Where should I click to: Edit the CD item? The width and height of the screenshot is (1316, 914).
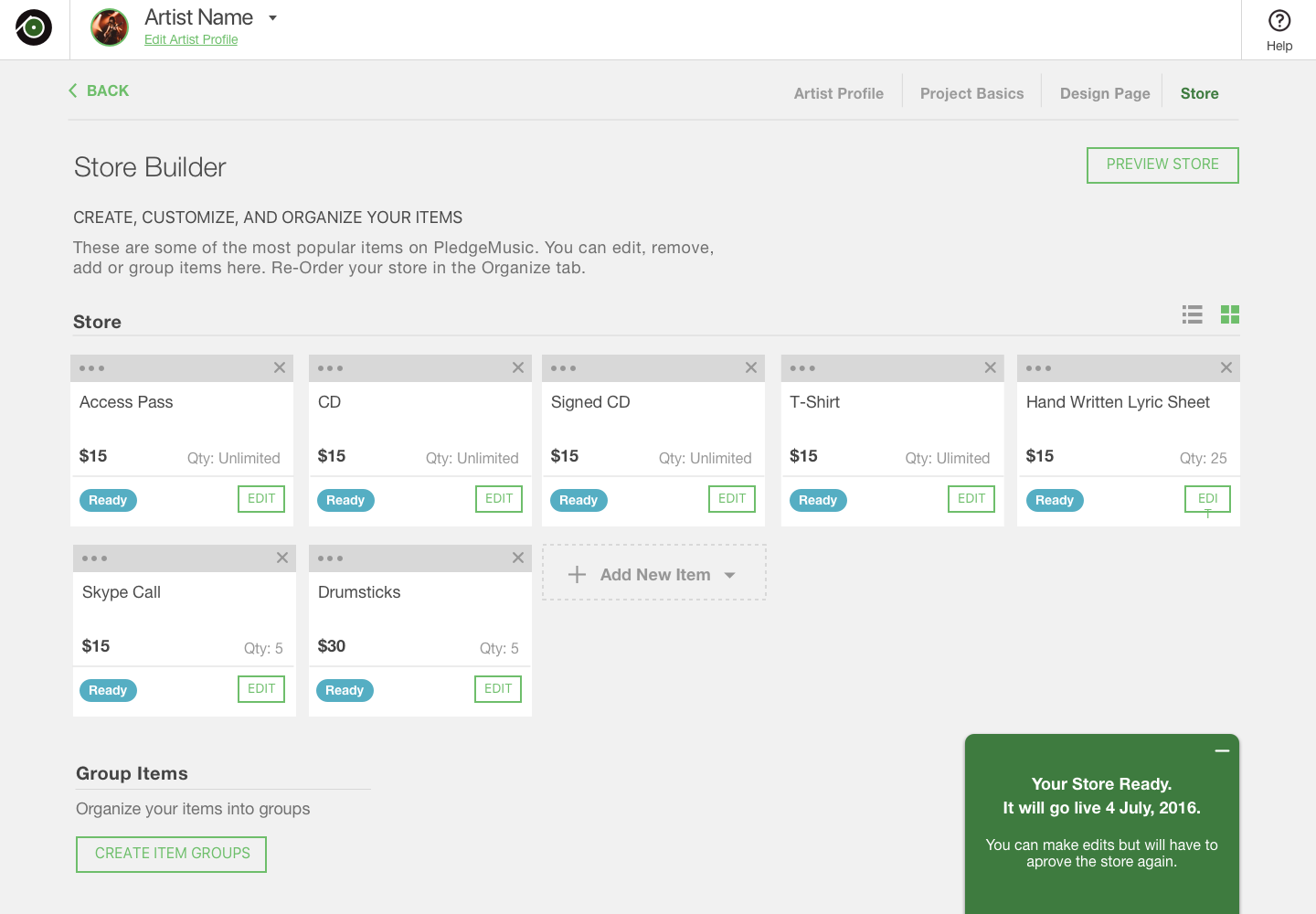coord(499,499)
